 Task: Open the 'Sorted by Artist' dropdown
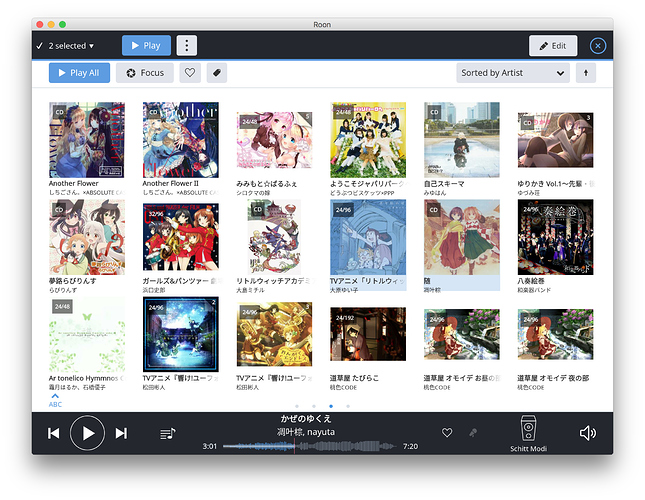coord(513,73)
